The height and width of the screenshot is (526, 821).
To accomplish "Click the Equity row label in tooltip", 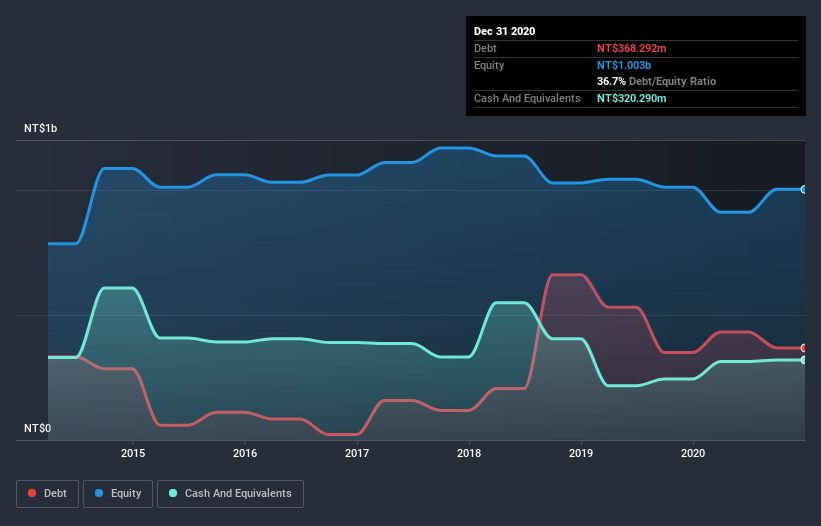I will tap(489, 65).
